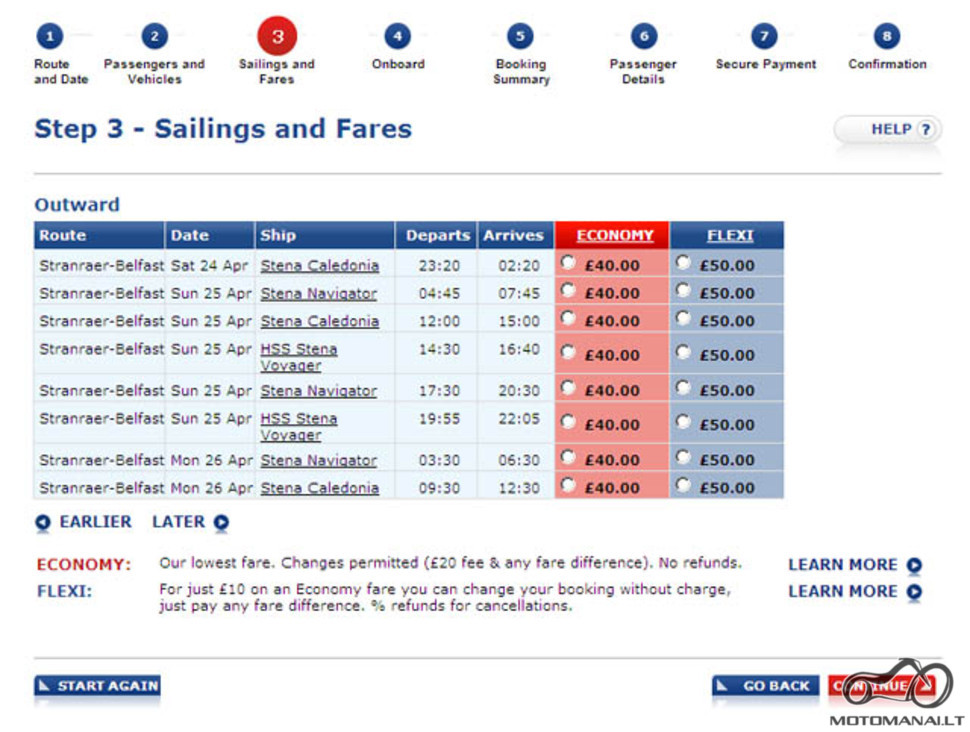The width and height of the screenshot is (970, 732).
Task: Open HSS Stena Voyager link at 14:30
Action: (299, 357)
